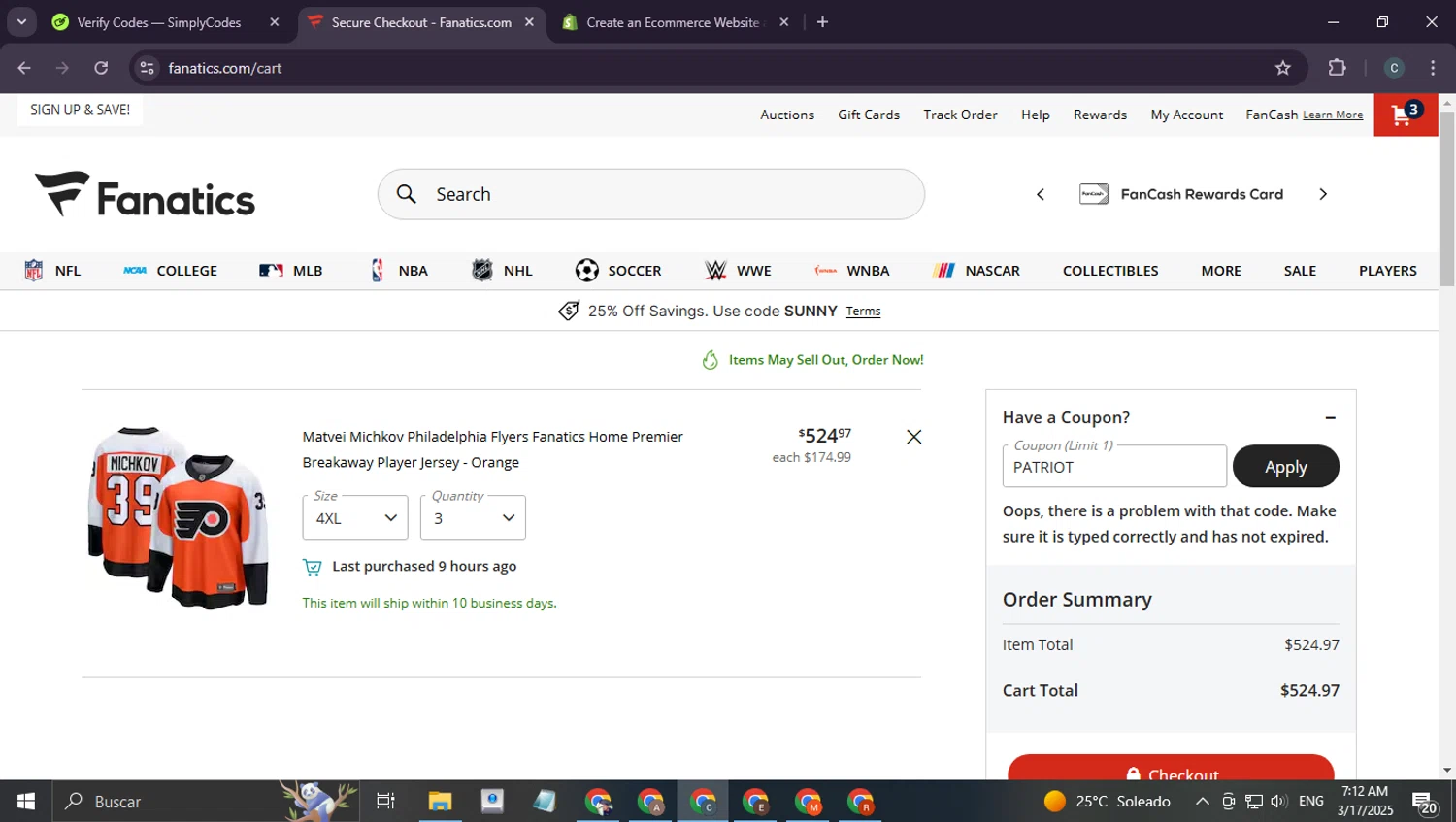
Task: Show hidden tray icons chevron
Action: click(x=1202, y=802)
